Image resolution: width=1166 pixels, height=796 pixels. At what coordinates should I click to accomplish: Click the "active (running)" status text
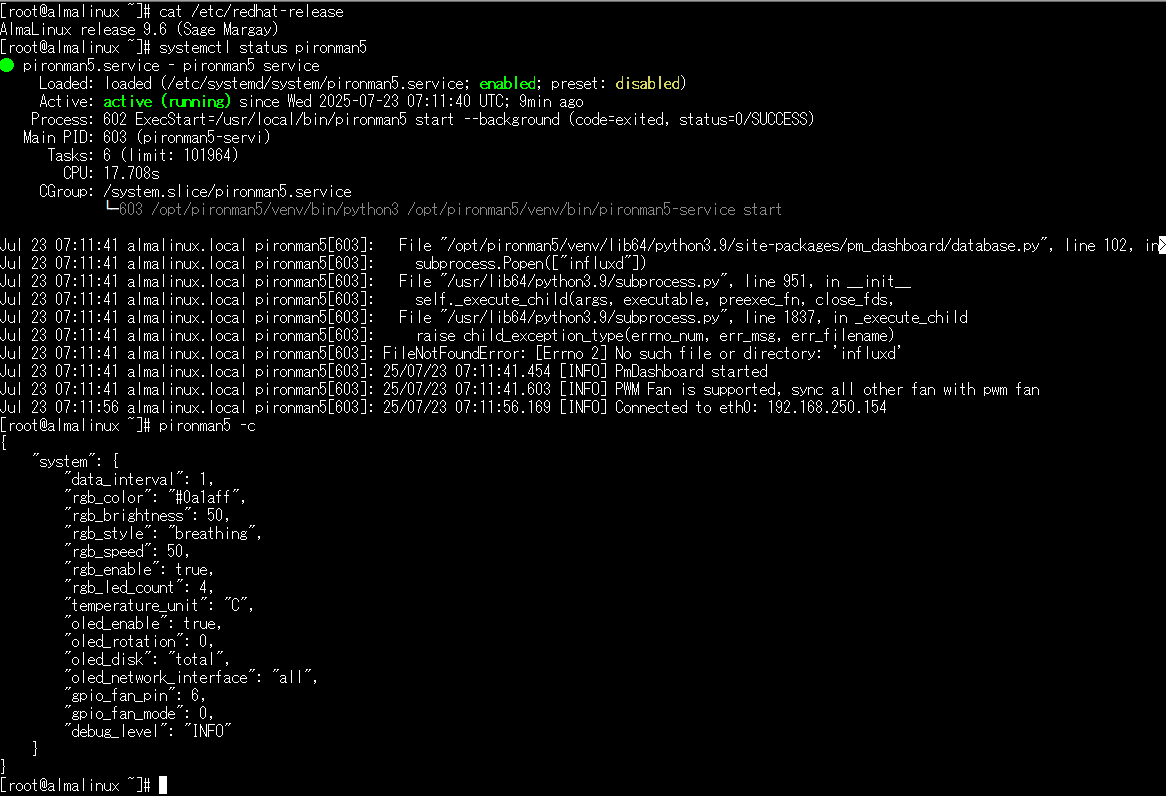point(167,101)
